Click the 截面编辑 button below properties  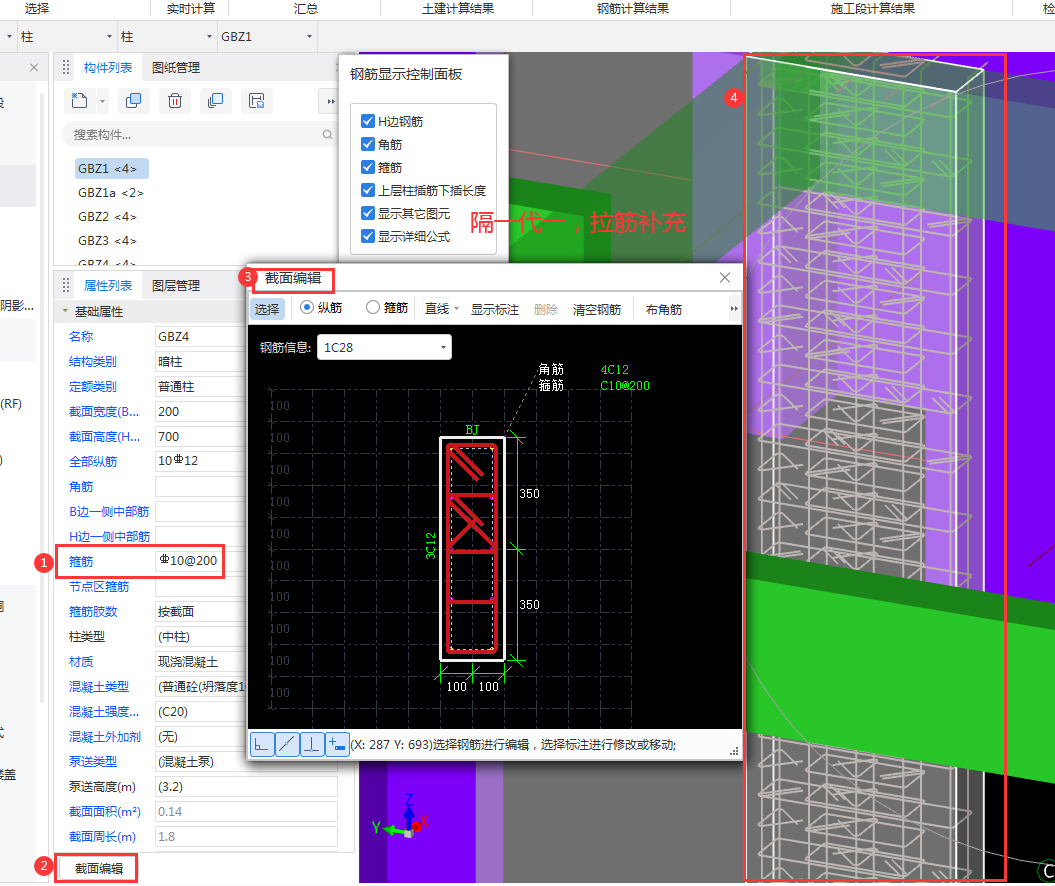click(99, 869)
